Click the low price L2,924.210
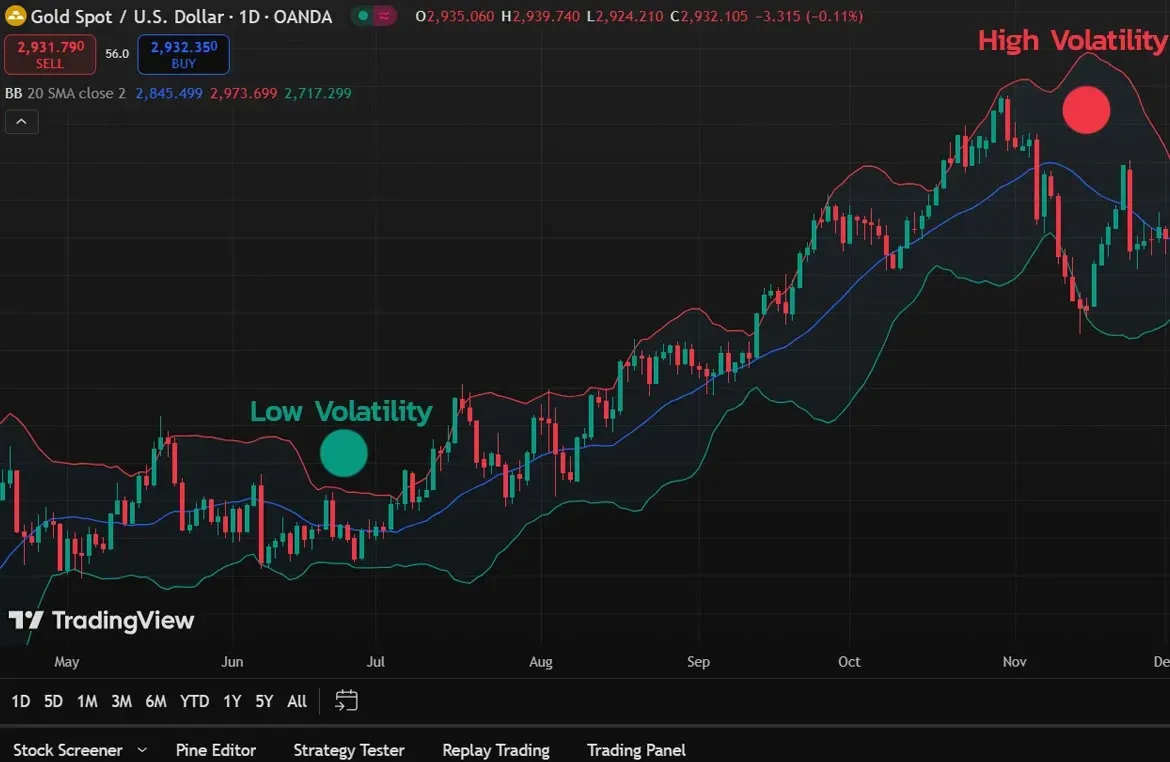This screenshot has width=1170, height=762. [x=625, y=16]
